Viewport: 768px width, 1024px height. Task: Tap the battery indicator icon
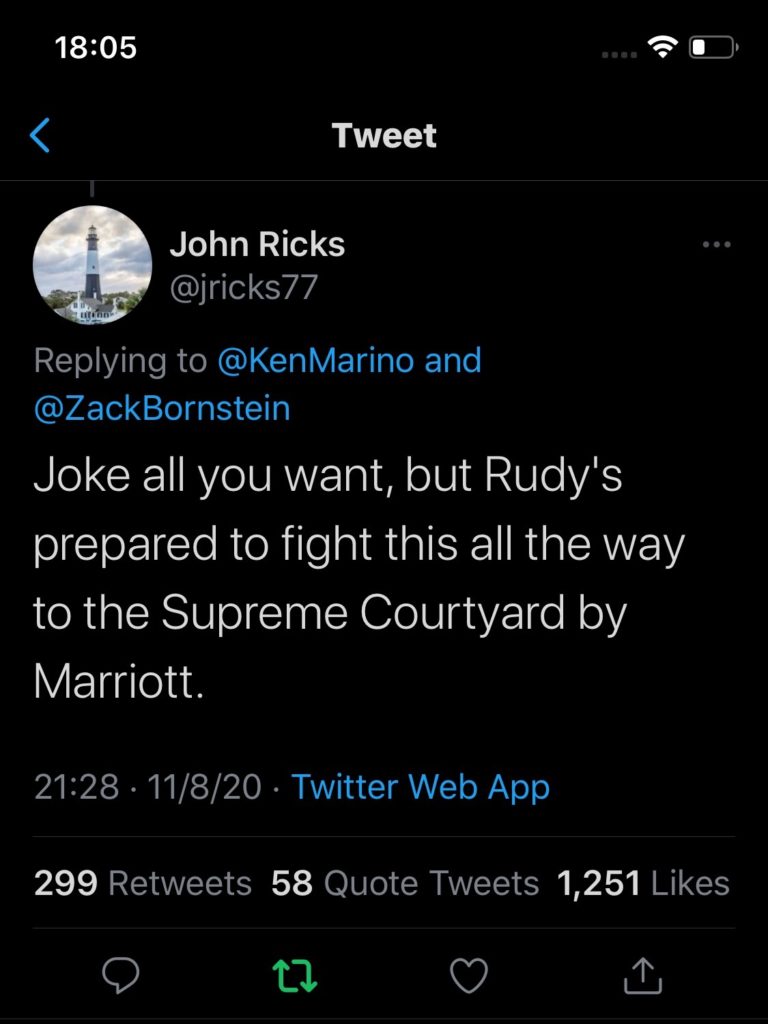(x=714, y=47)
